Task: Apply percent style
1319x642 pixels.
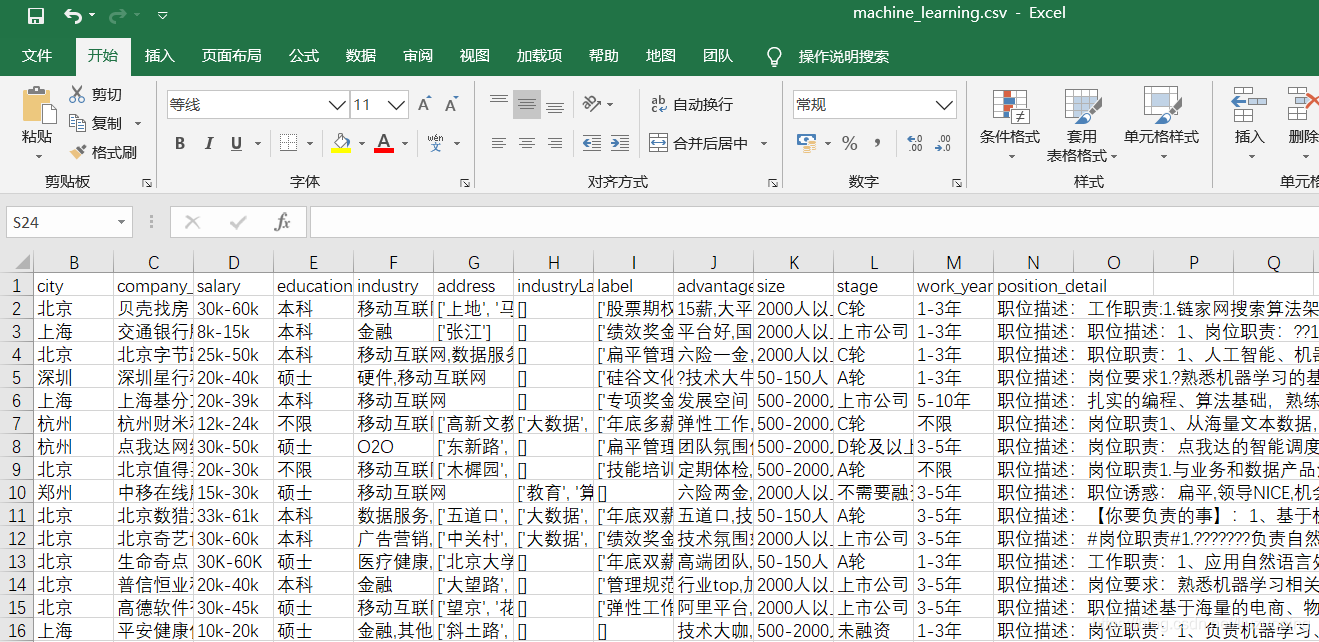Action: point(849,143)
